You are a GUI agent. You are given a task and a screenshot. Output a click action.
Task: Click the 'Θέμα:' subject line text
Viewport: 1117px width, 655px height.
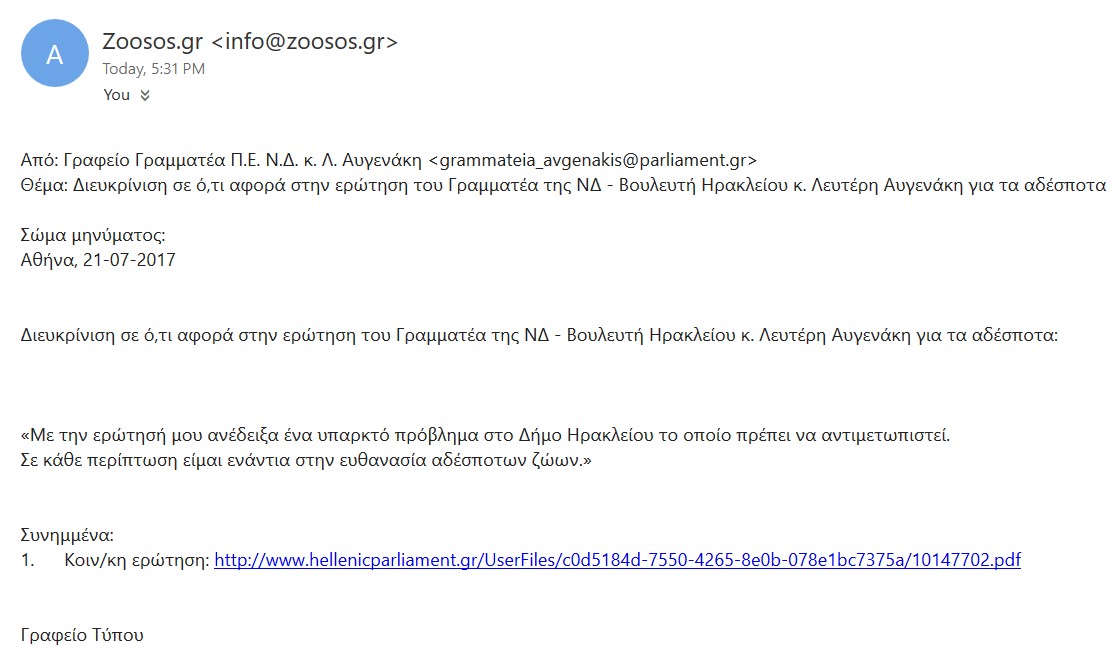point(563,185)
